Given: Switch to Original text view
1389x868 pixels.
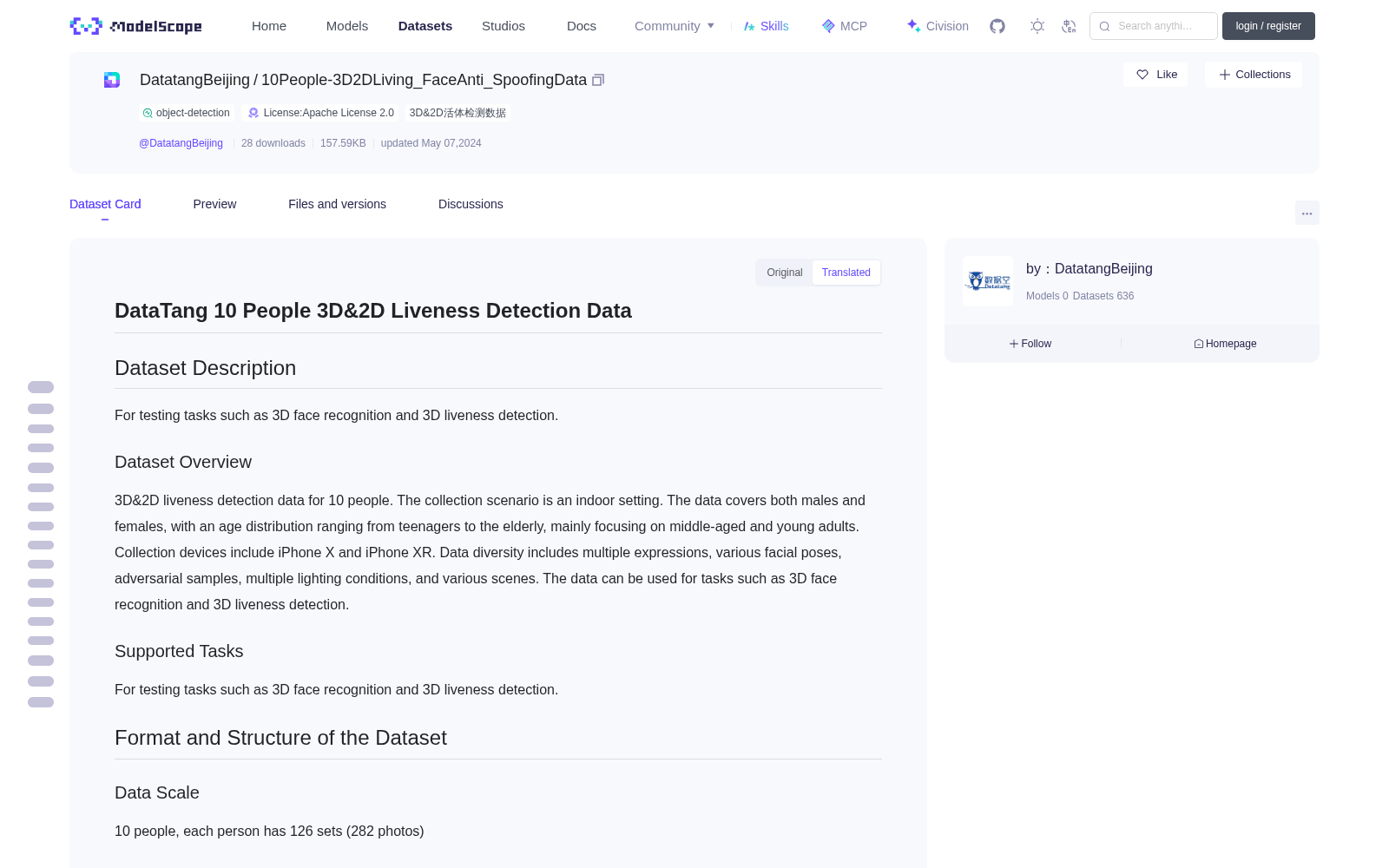Looking at the screenshot, I should (x=785, y=273).
